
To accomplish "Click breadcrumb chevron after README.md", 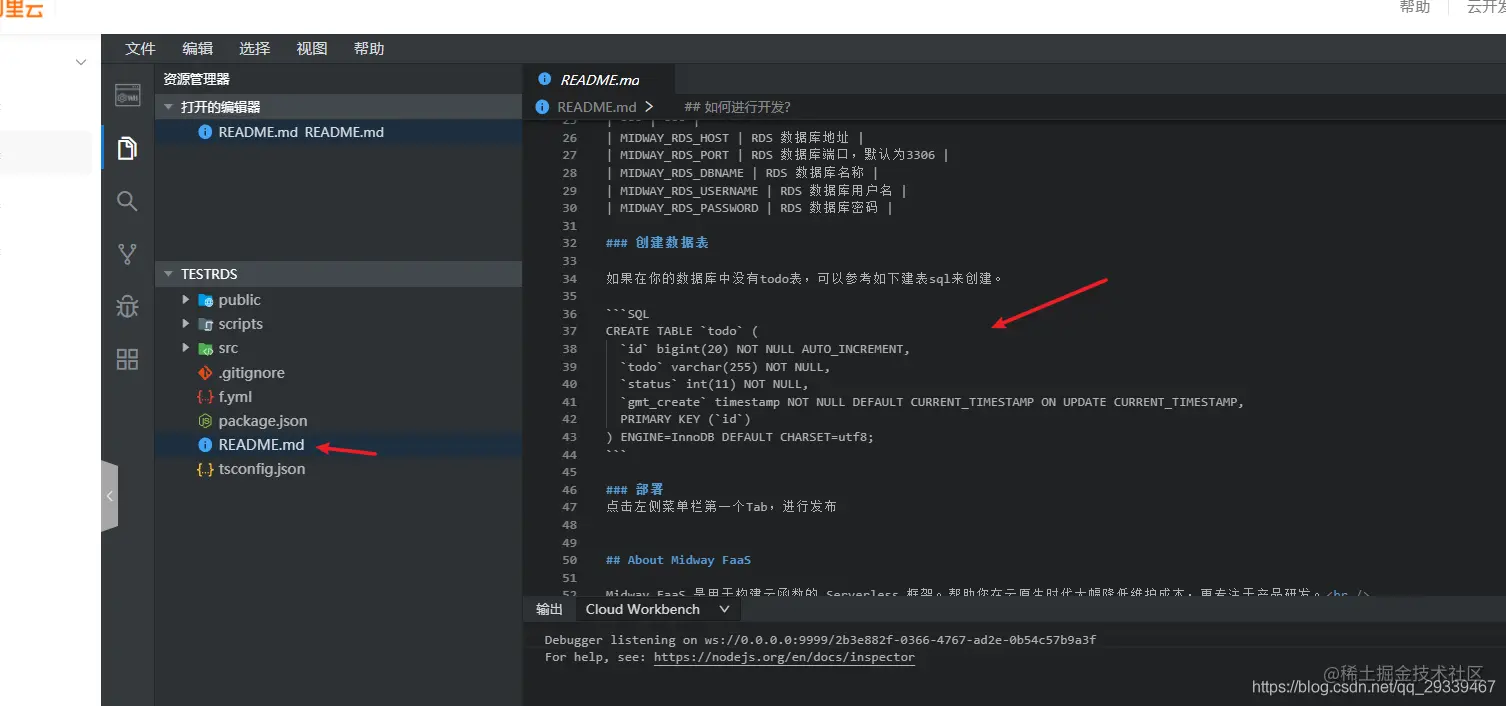I will tap(649, 106).
